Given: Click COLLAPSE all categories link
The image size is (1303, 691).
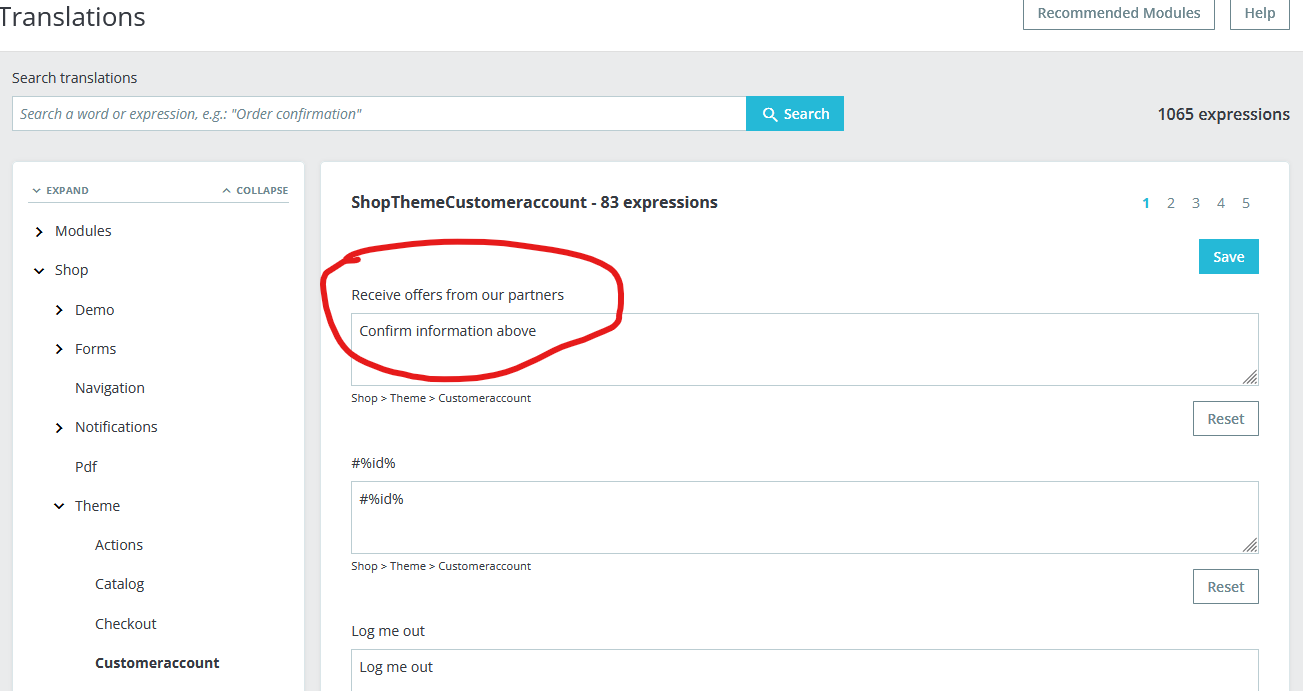Looking at the screenshot, I should click(255, 190).
